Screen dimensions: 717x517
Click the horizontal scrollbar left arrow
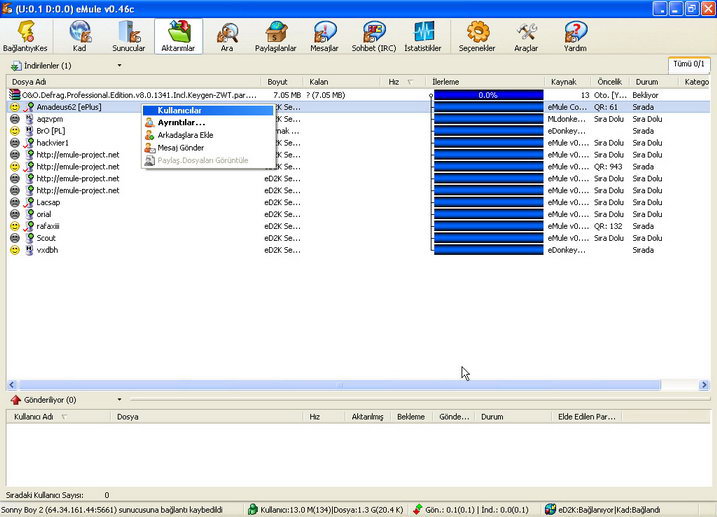click(x=12, y=385)
